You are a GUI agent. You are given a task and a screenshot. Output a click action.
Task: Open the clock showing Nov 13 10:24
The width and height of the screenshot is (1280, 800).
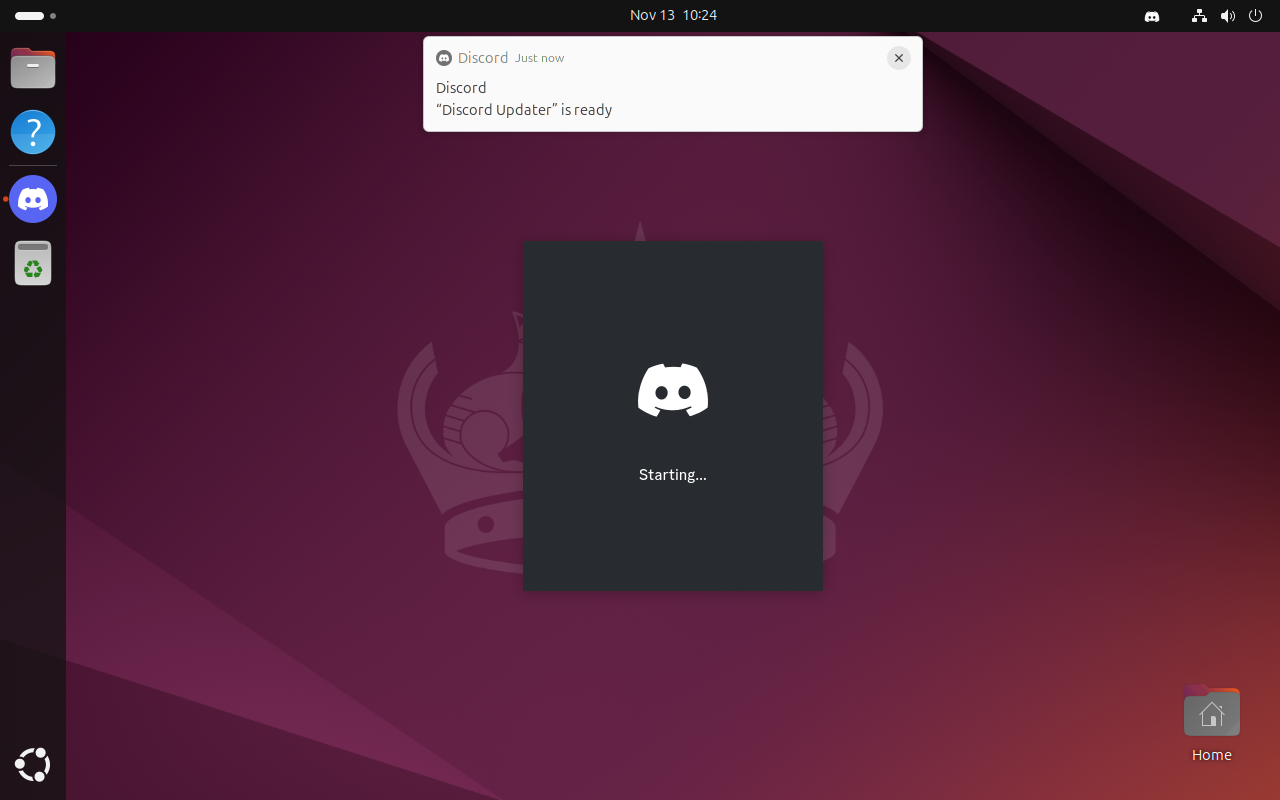point(673,15)
